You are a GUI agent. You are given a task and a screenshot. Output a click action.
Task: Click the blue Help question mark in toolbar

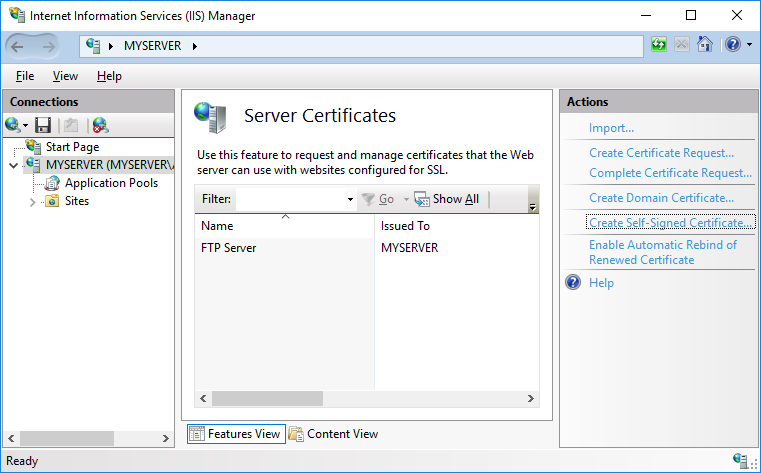coord(732,45)
